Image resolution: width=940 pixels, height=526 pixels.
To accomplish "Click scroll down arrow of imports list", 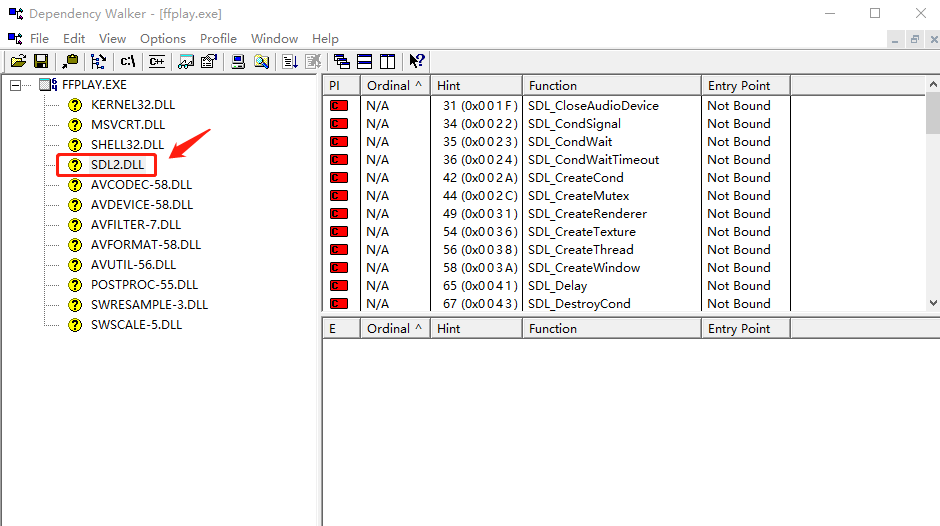I will 933,303.
